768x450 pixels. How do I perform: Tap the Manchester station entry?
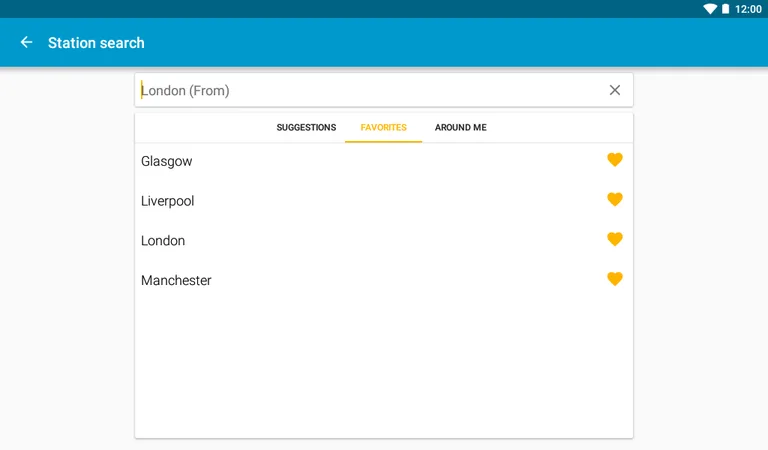(176, 281)
